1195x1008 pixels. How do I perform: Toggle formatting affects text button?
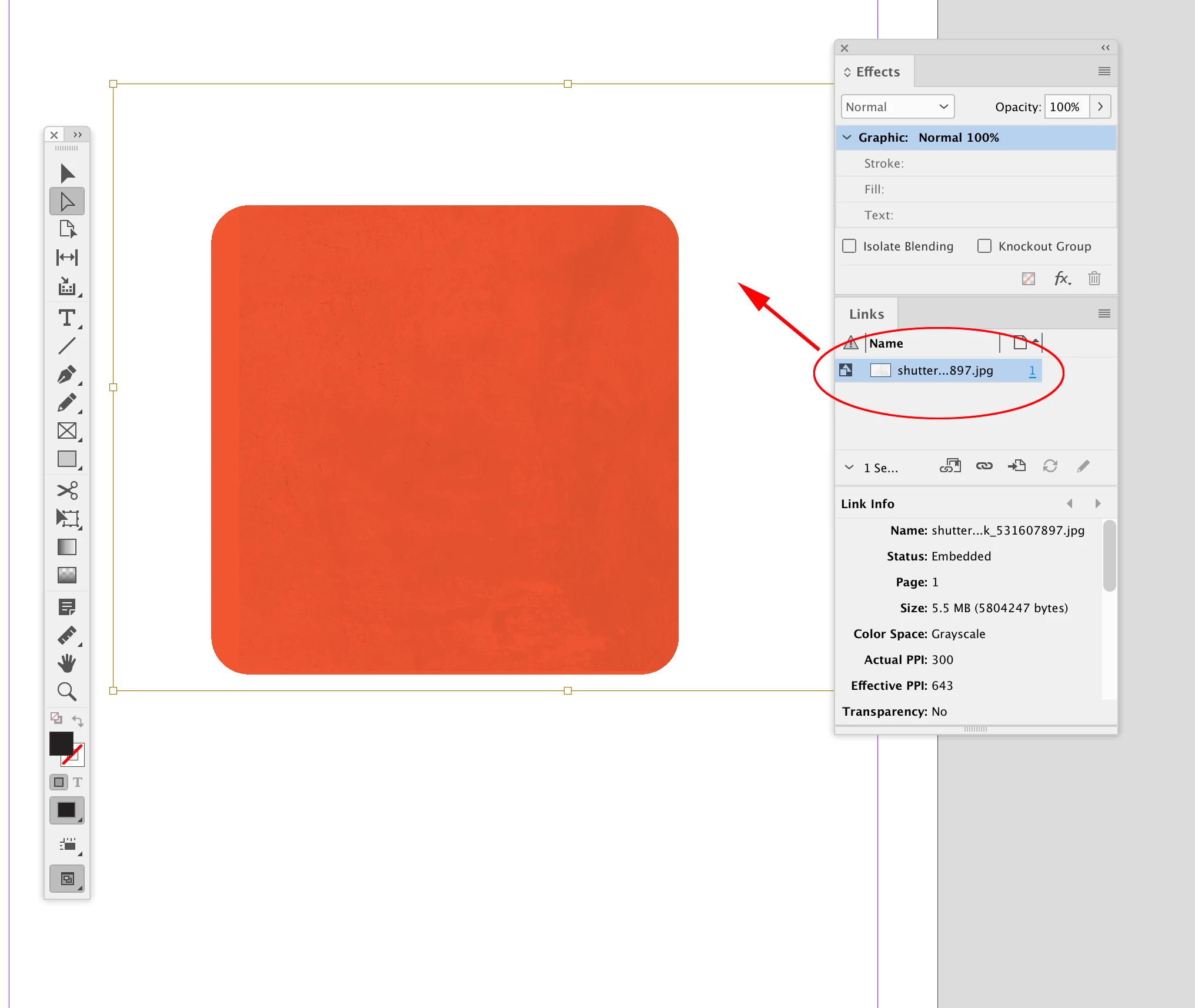point(78,782)
